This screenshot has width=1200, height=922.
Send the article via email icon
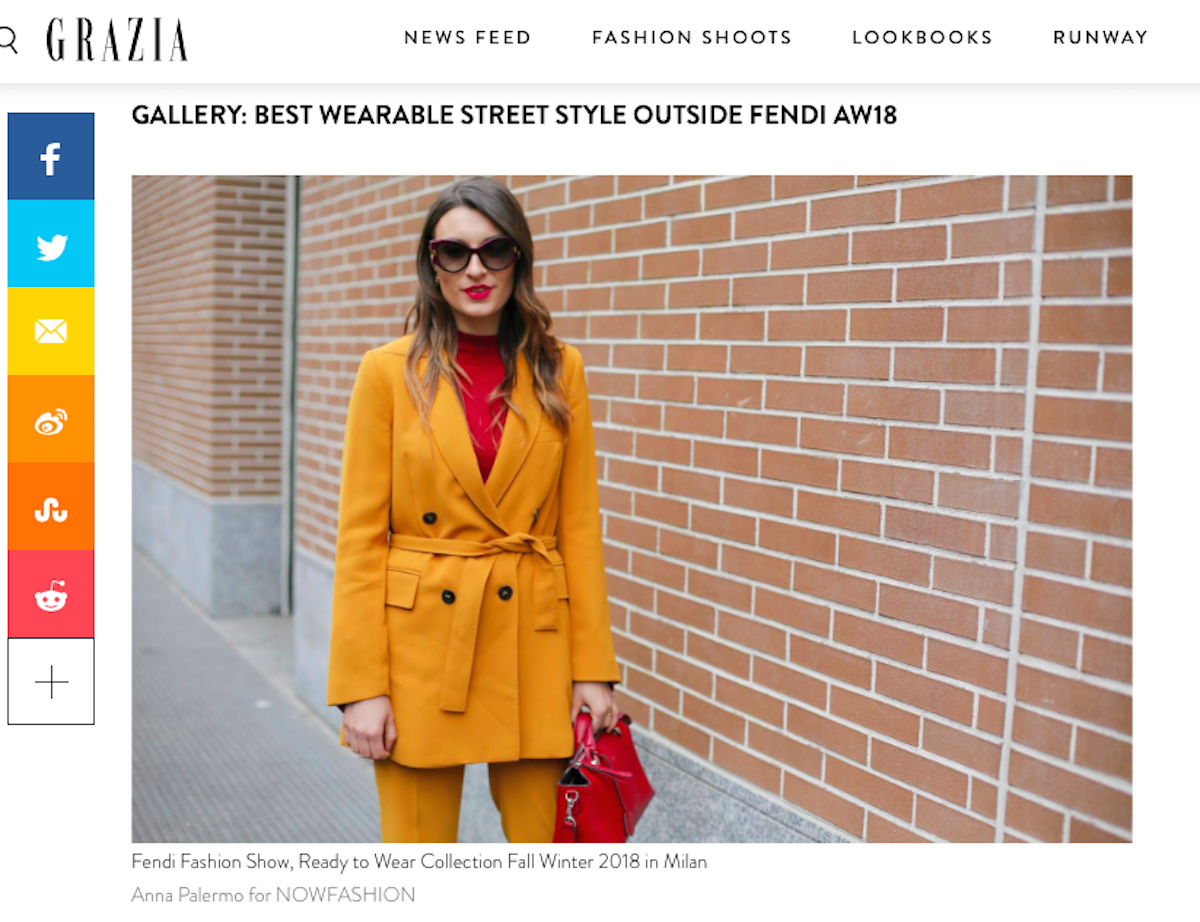pos(51,331)
